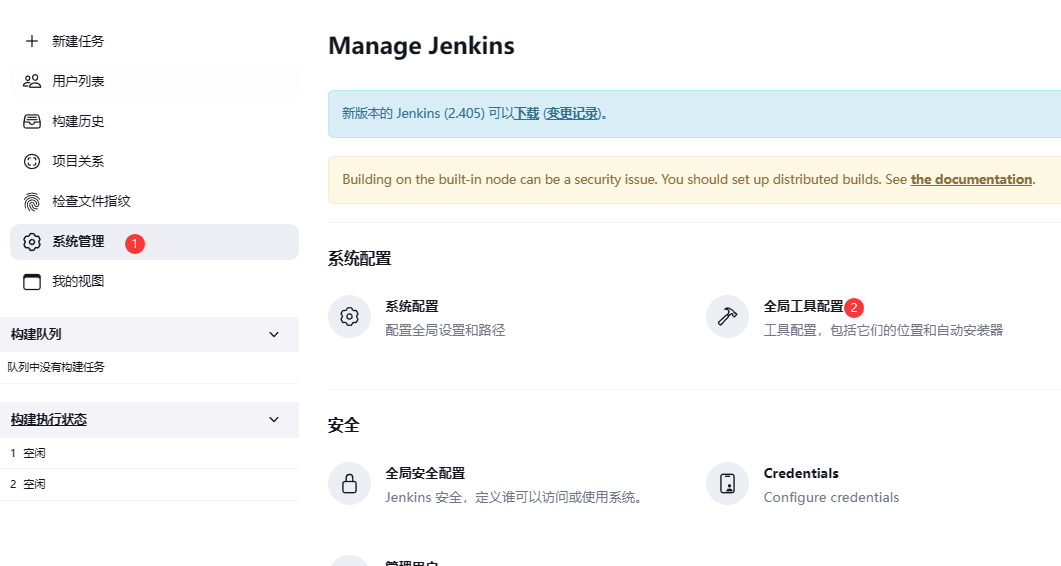Click the '系统配置' section heading
This screenshot has width=1061, height=566.
pyautogui.click(x=360, y=259)
